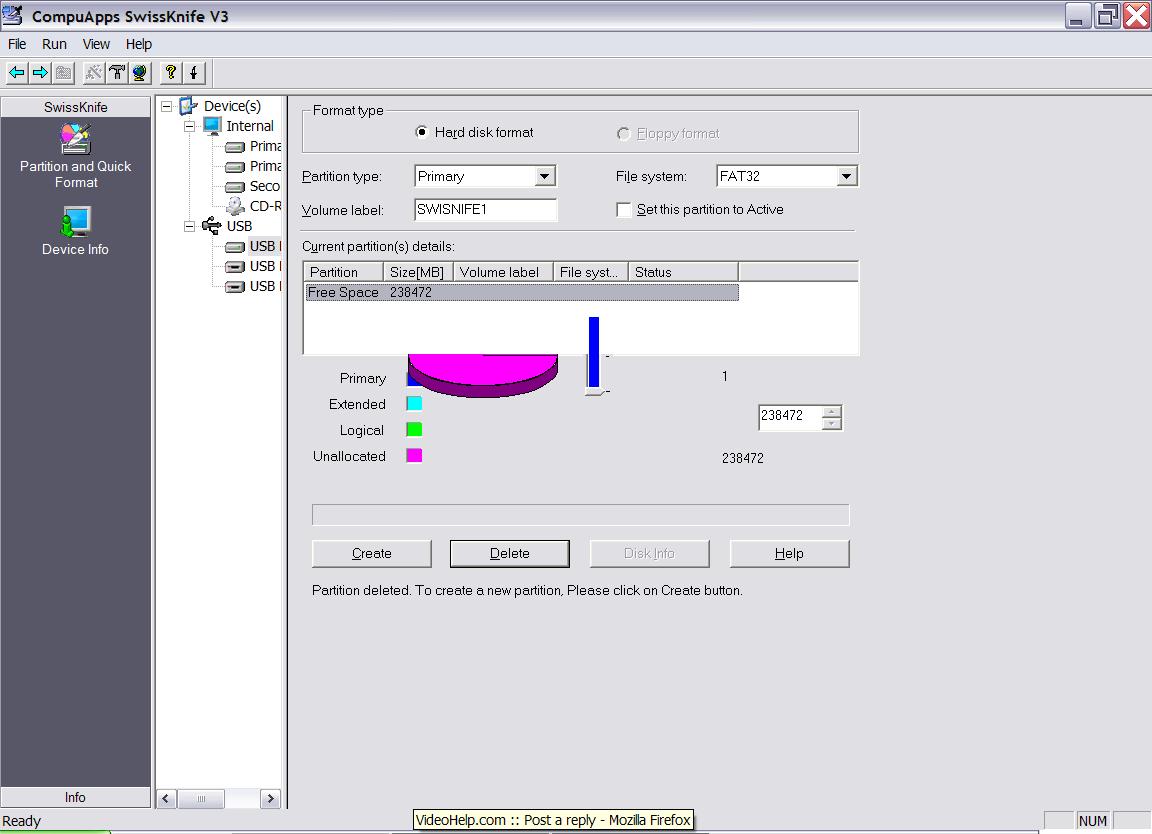The image size is (1152, 834).
Task: Click the Logical green legend swatch
Action: click(x=414, y=429)
